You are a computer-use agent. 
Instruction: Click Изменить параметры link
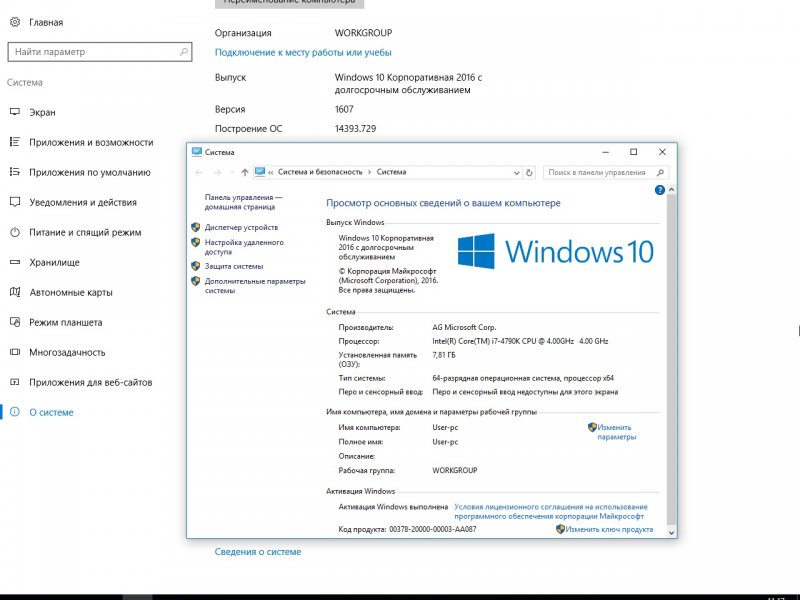(616, 432)
